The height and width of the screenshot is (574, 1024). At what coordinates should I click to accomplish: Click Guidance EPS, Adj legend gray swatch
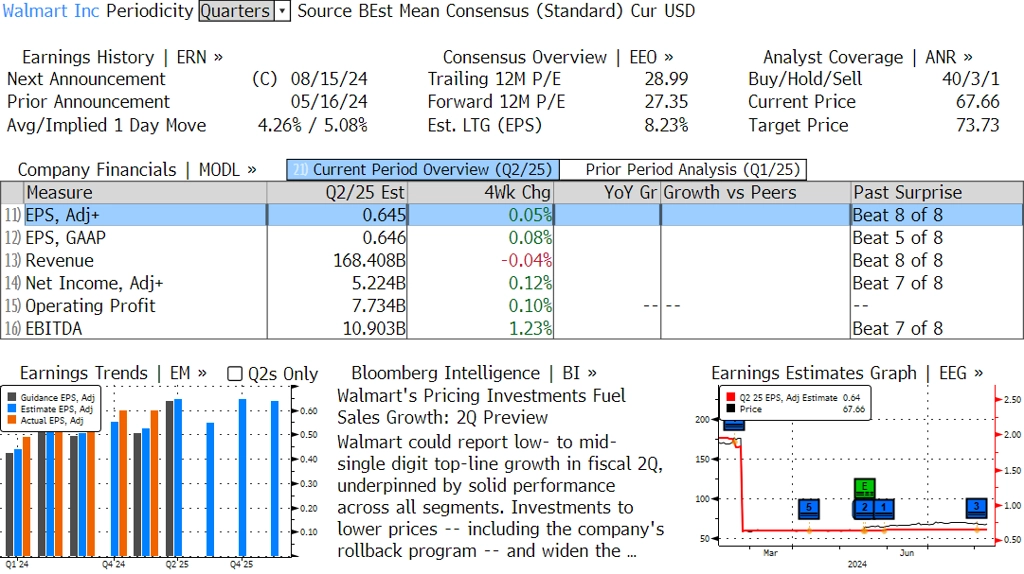[12, 398]
